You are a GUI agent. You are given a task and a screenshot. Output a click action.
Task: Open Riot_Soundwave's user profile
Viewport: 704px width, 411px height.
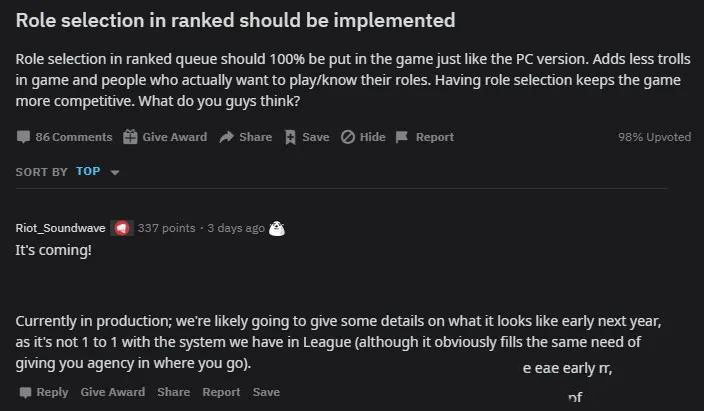click(59, 228)
